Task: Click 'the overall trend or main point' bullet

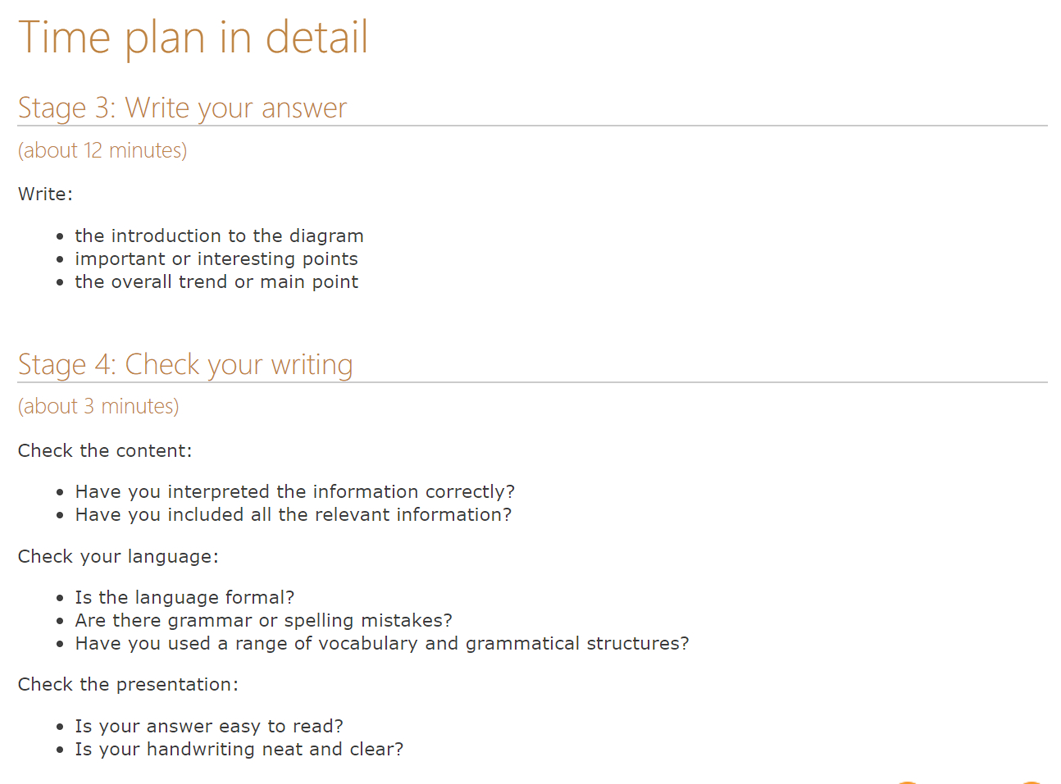Action: (216, 282)
